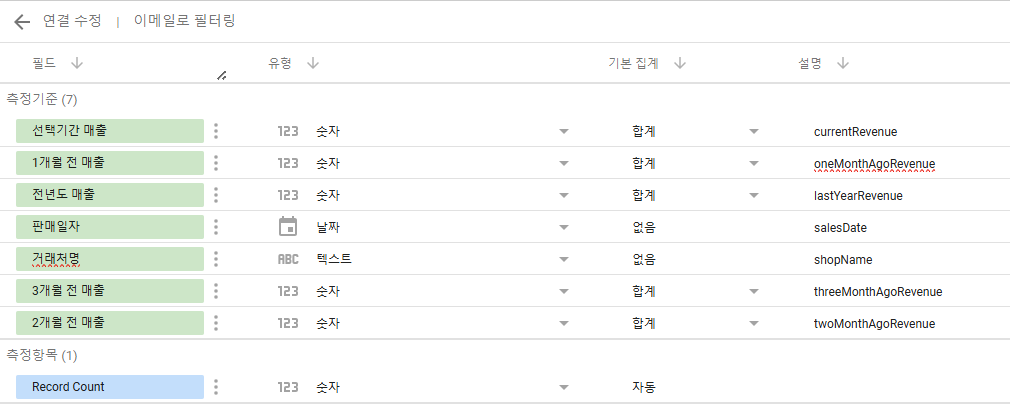Open three-dot menu for 판매일자 field
This screenshot has height=404, width=1010.
pyautogui.click(x=216, y=227)
